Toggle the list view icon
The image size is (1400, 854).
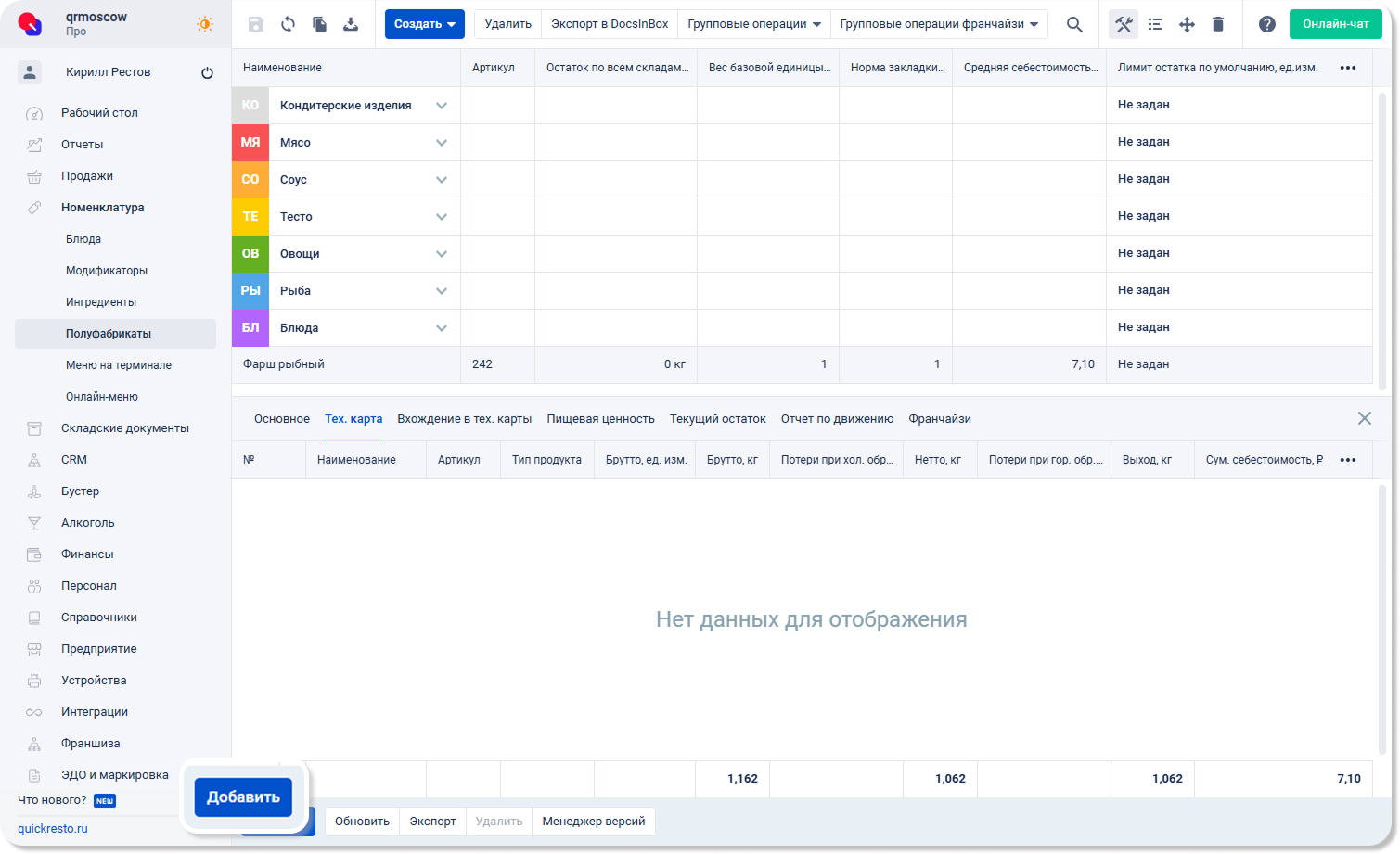pyautogui.click(x=1155, y=24)
